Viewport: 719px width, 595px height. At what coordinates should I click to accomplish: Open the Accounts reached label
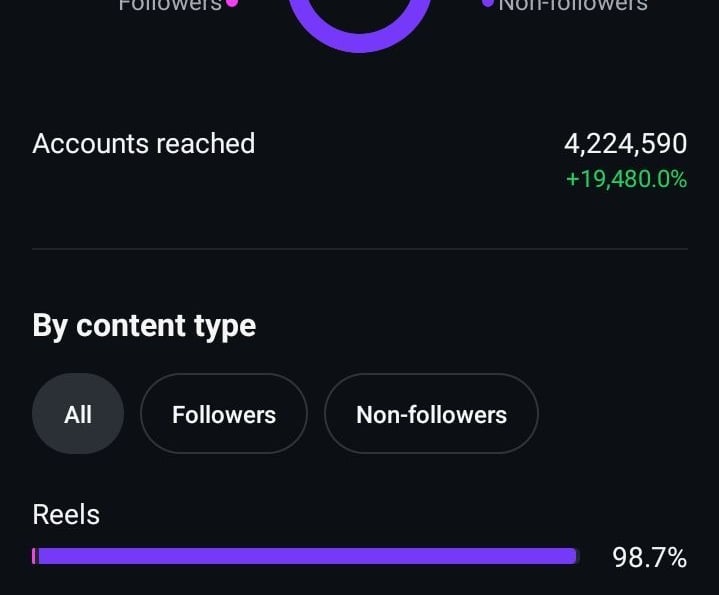144,144
